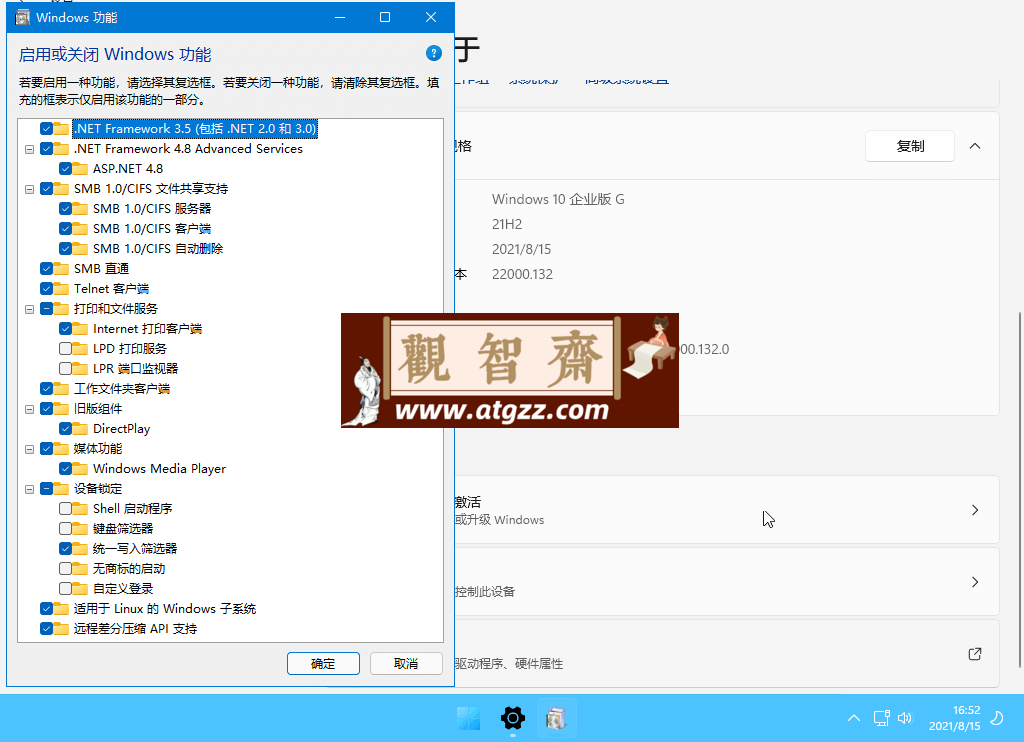The width and height of the screenshot is (1024, 742).
Task: Open the network tray icon
Action: click(882, 718)
